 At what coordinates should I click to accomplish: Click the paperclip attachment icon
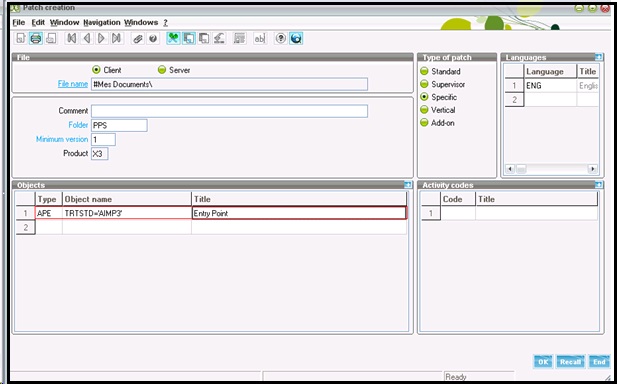click(138, 38)
